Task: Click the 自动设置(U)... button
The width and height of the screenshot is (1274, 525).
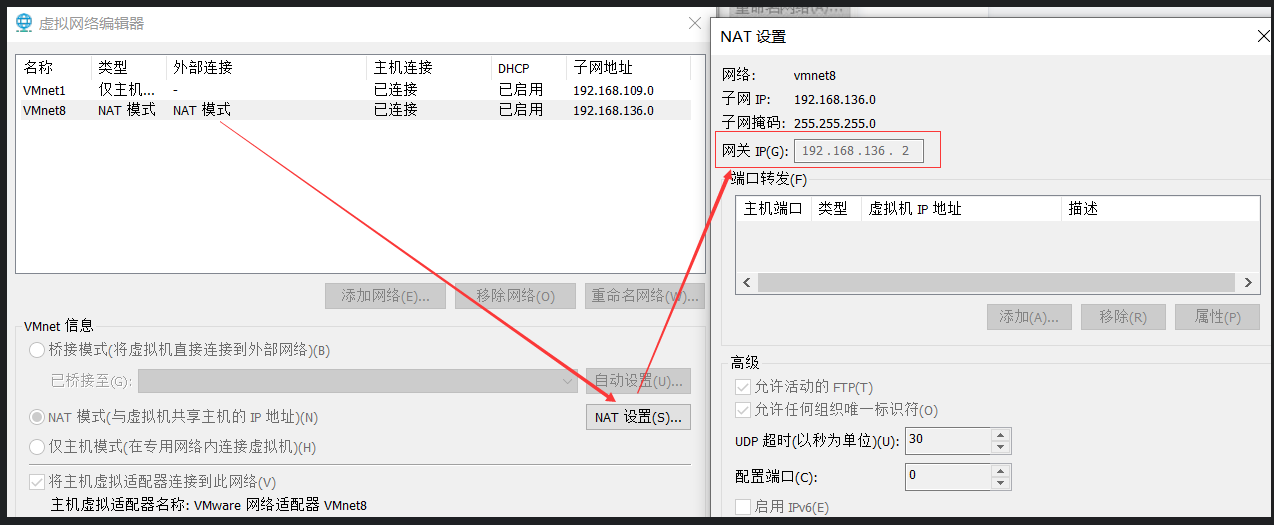Action: (x=638, y=381)
